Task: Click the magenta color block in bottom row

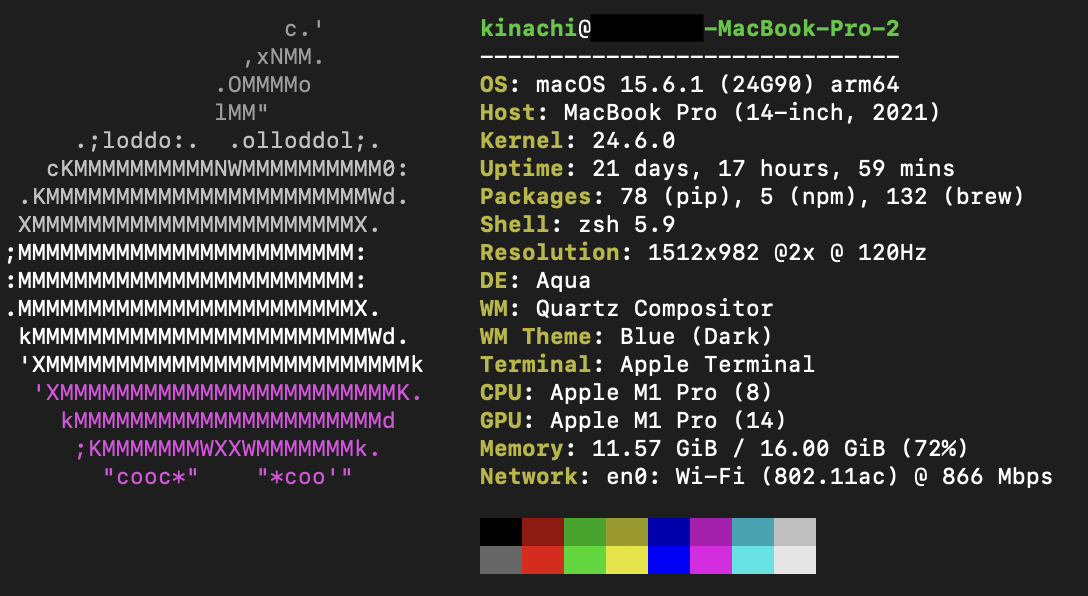Action: click(x=711, y=559)
